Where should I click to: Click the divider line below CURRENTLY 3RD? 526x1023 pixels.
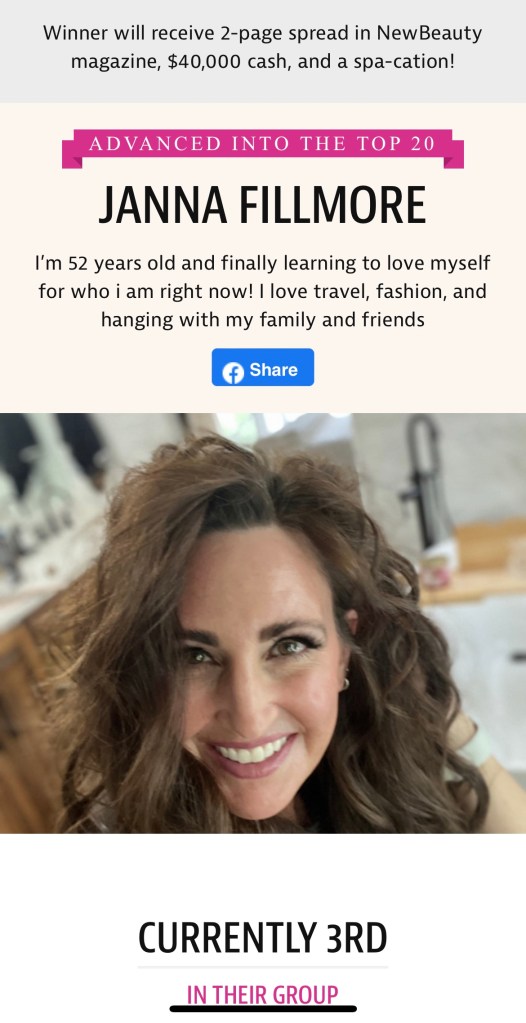coord(262,967)
